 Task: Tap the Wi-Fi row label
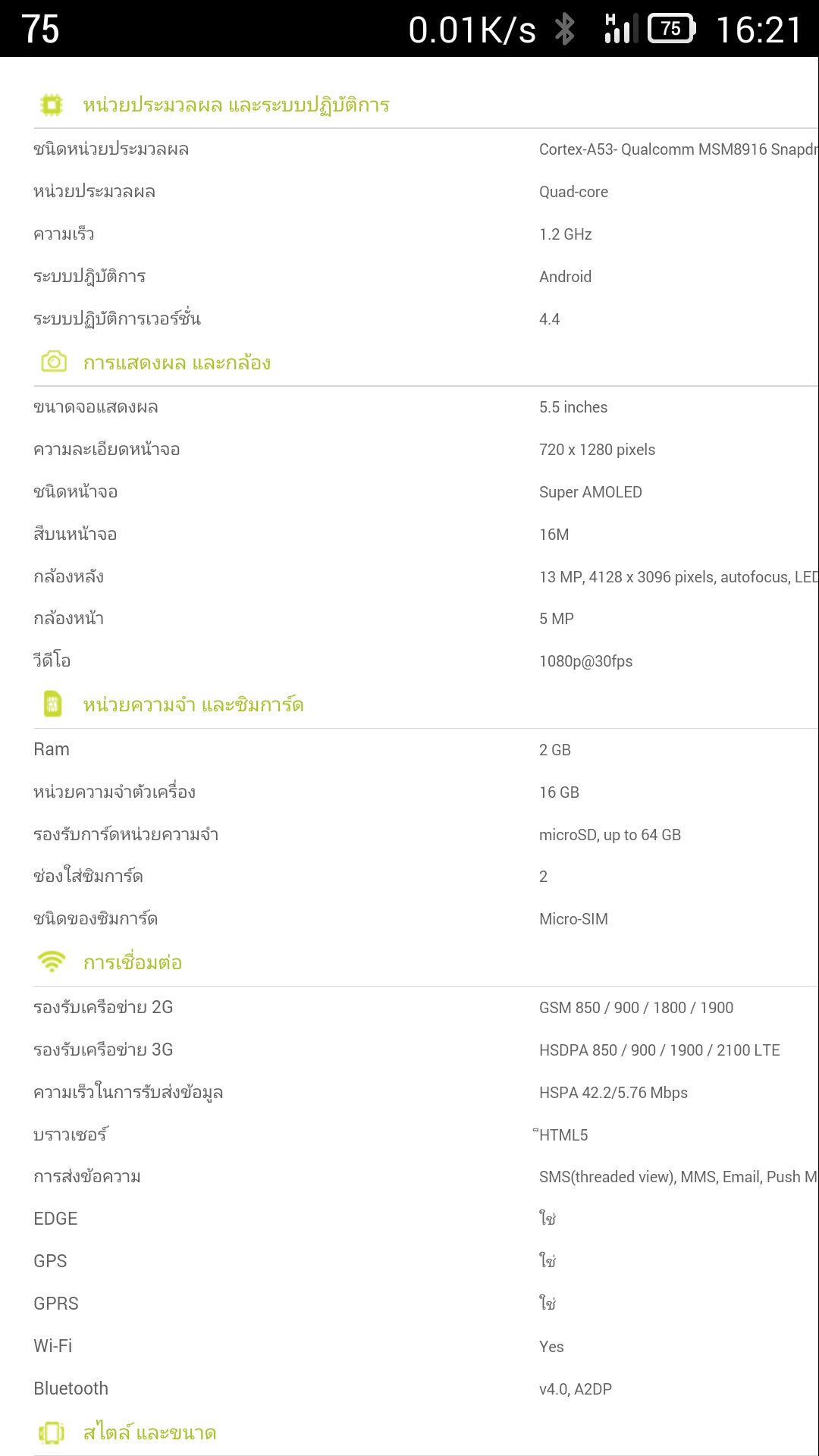pos(53,1346)
